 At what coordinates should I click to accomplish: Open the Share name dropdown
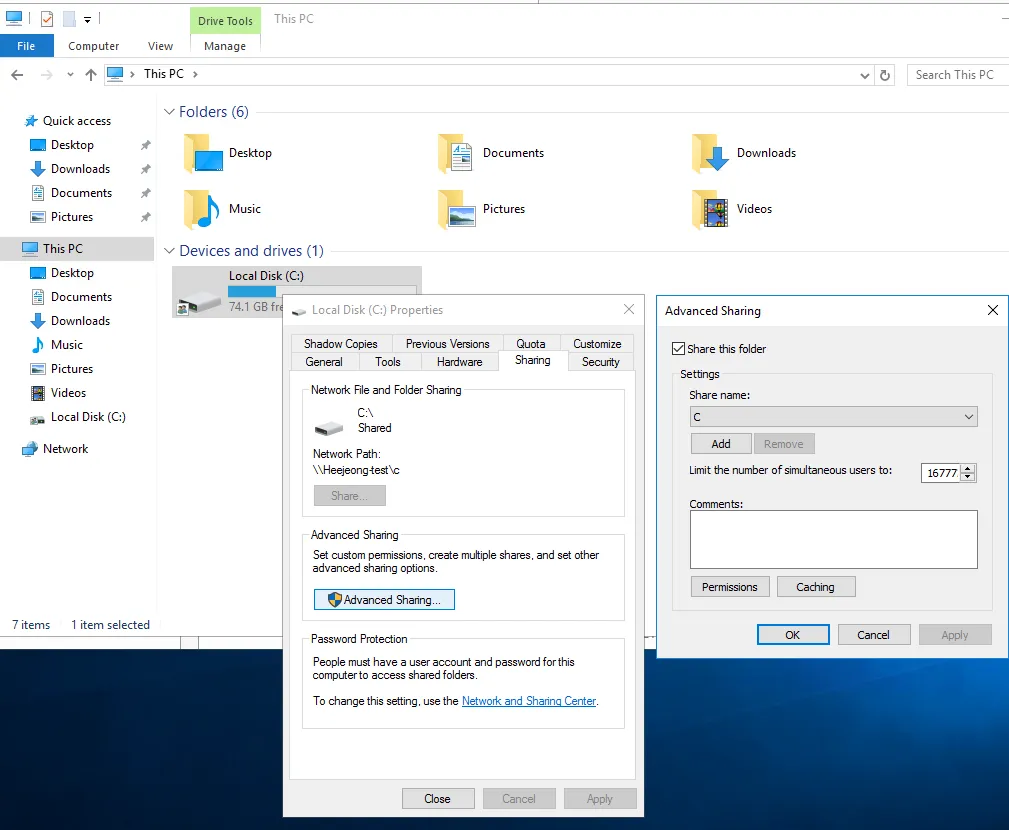click(833, 417)
